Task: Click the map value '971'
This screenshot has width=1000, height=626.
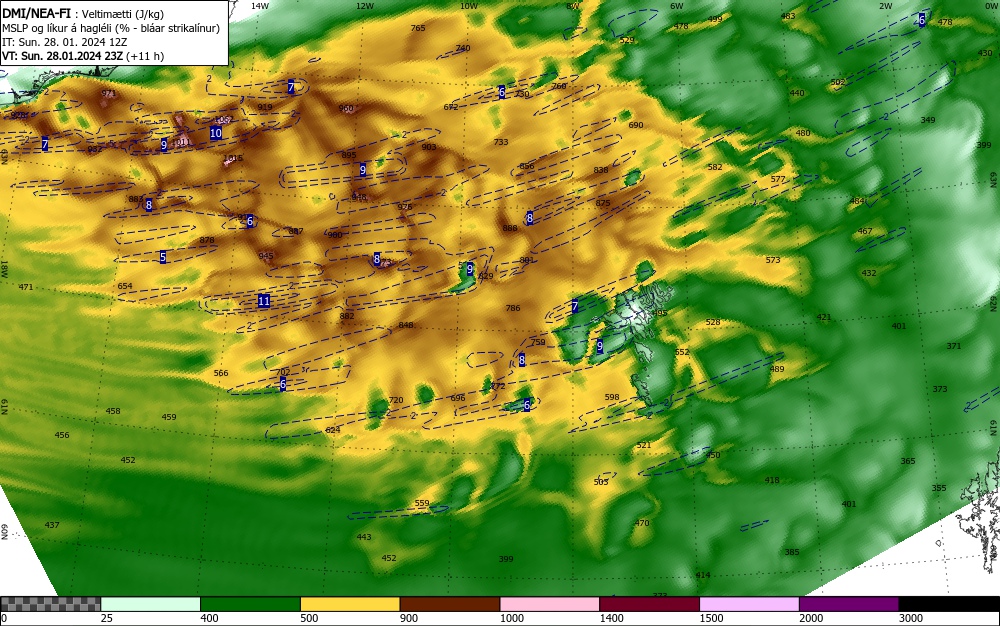Action: 108,94
